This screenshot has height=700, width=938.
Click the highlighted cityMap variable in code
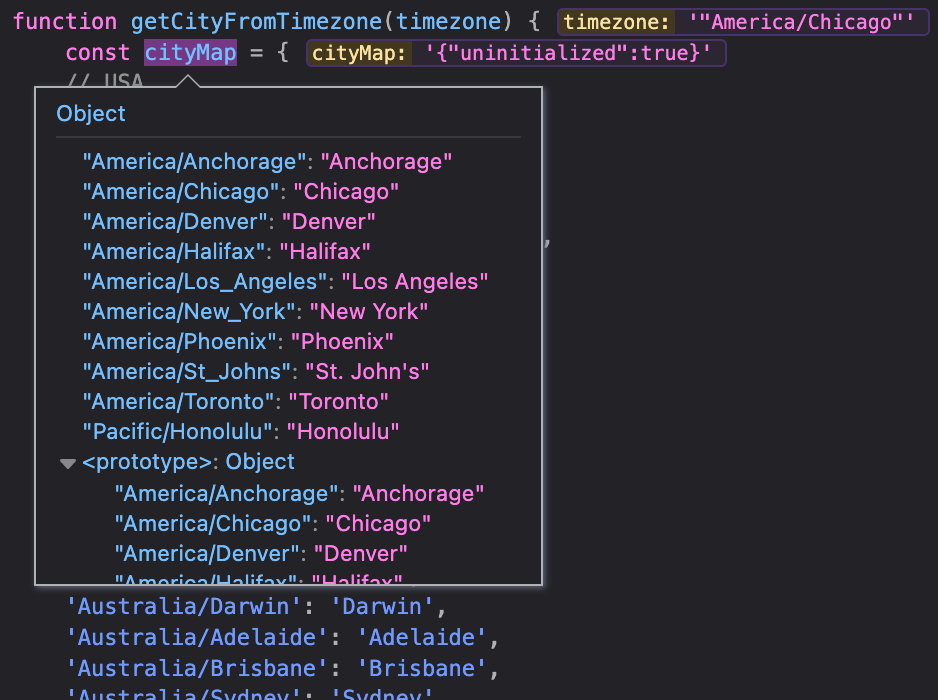coord(190,53)
